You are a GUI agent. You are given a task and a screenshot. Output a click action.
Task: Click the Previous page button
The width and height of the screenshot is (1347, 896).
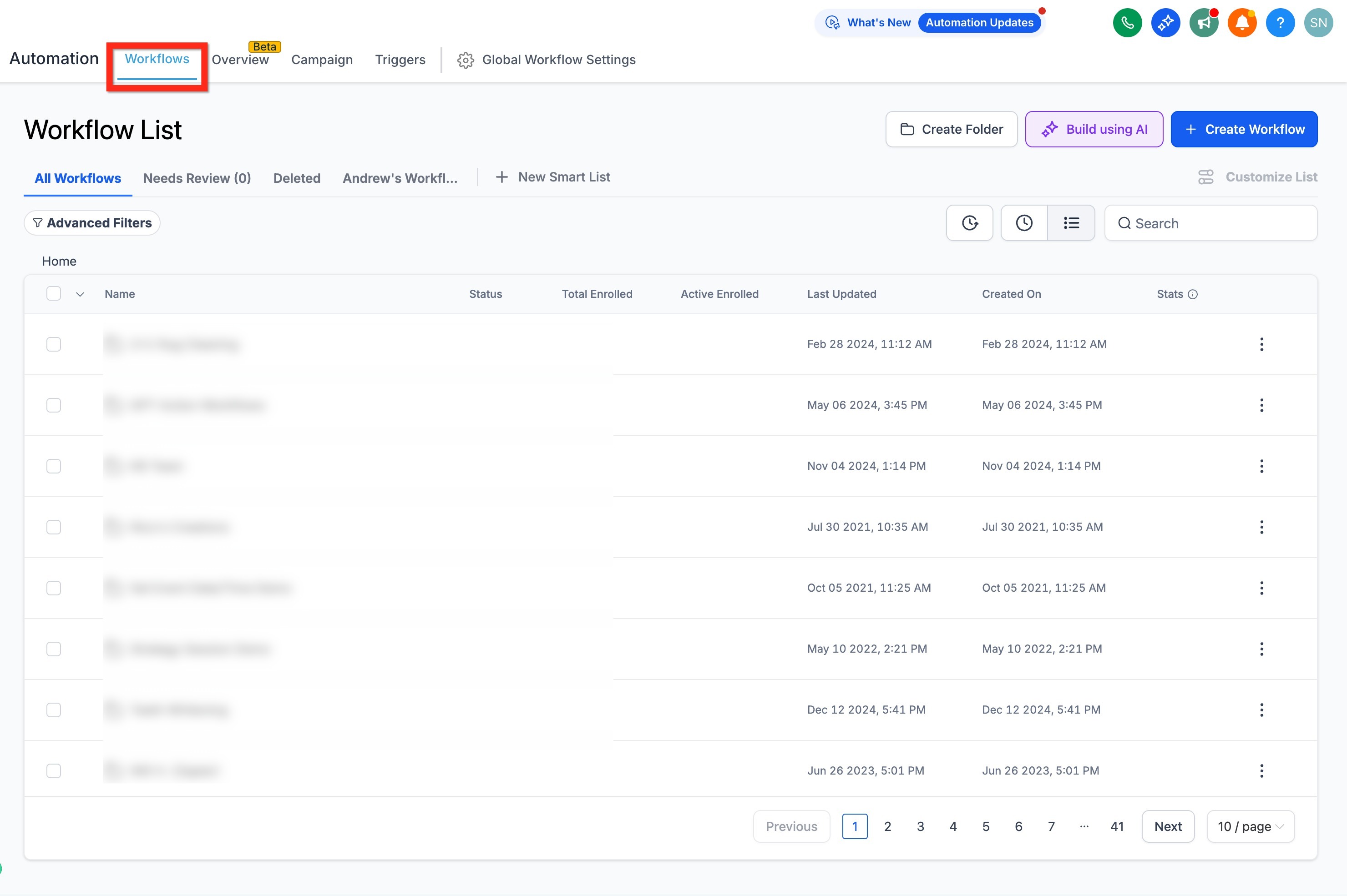(x=791, y=826)
